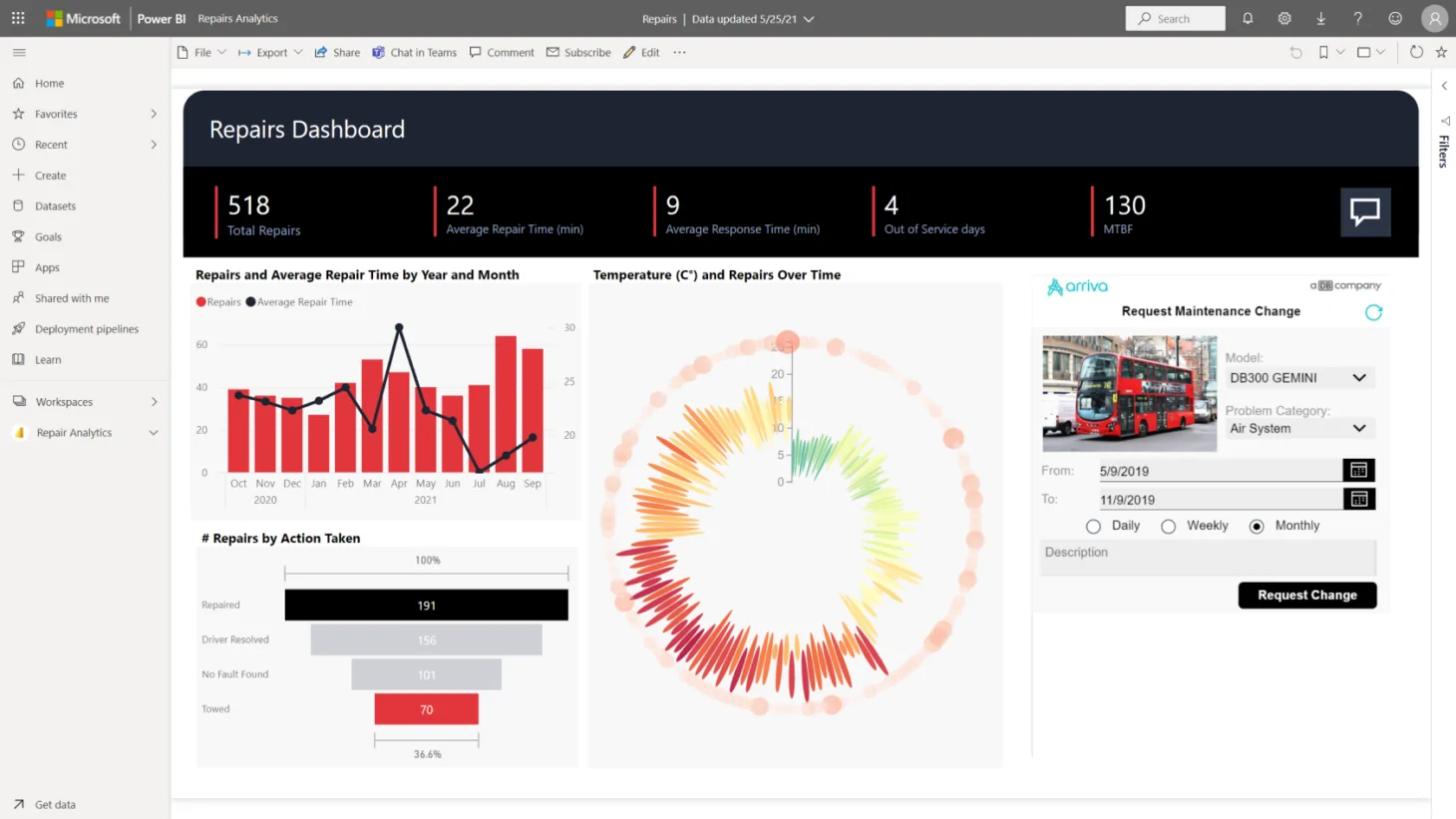Open the Export menu

click(270, 52)
